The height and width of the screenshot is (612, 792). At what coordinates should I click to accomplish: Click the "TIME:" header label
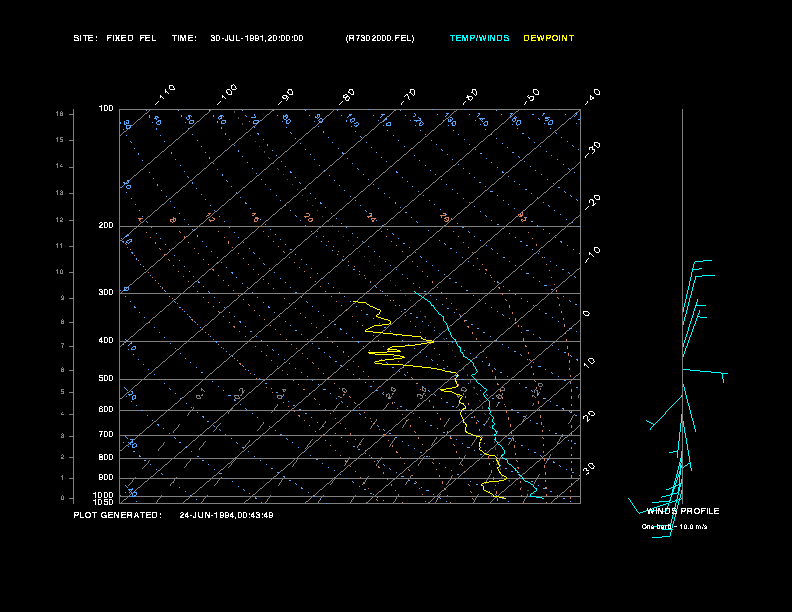(184, 38)
